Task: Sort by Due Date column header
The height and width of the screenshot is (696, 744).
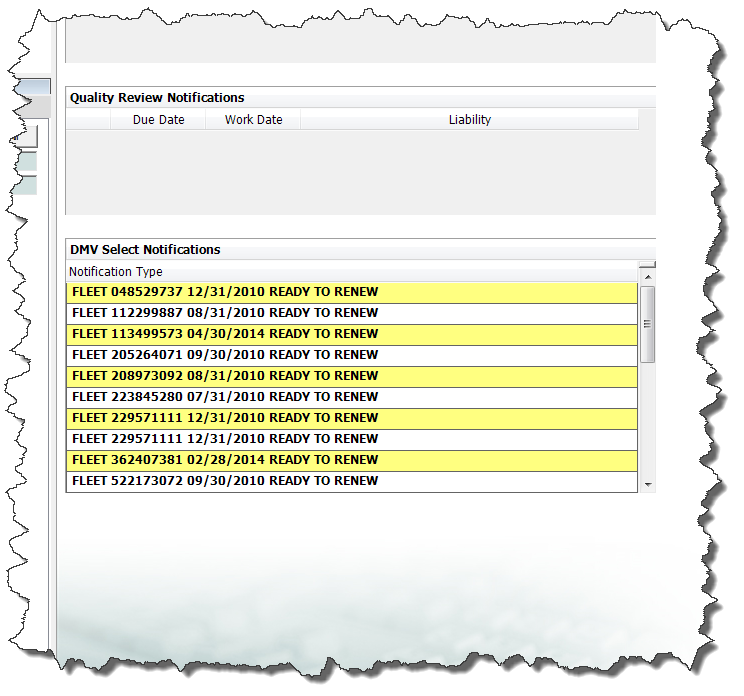Action: tap(158, 120)
